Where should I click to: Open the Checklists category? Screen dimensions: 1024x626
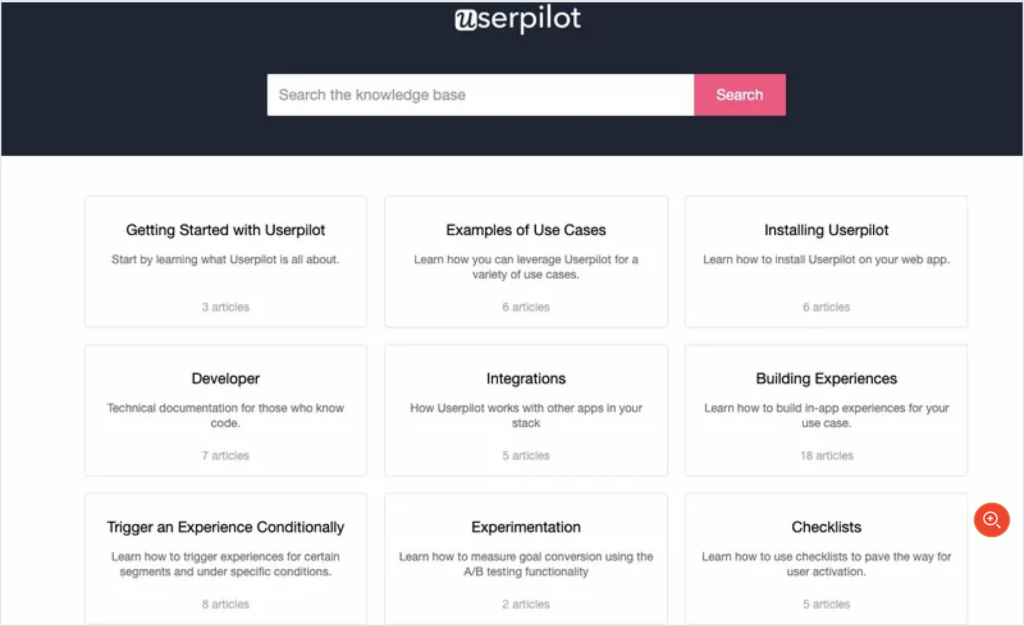point(826,527)
